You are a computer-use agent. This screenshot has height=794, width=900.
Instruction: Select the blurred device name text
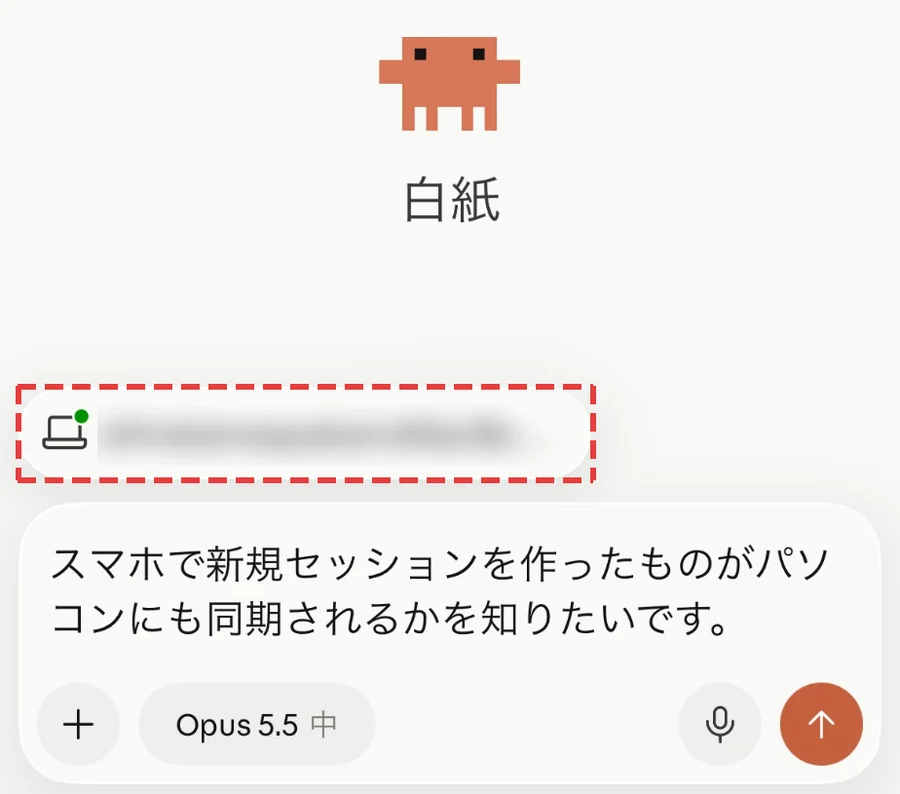pos(310,433)
